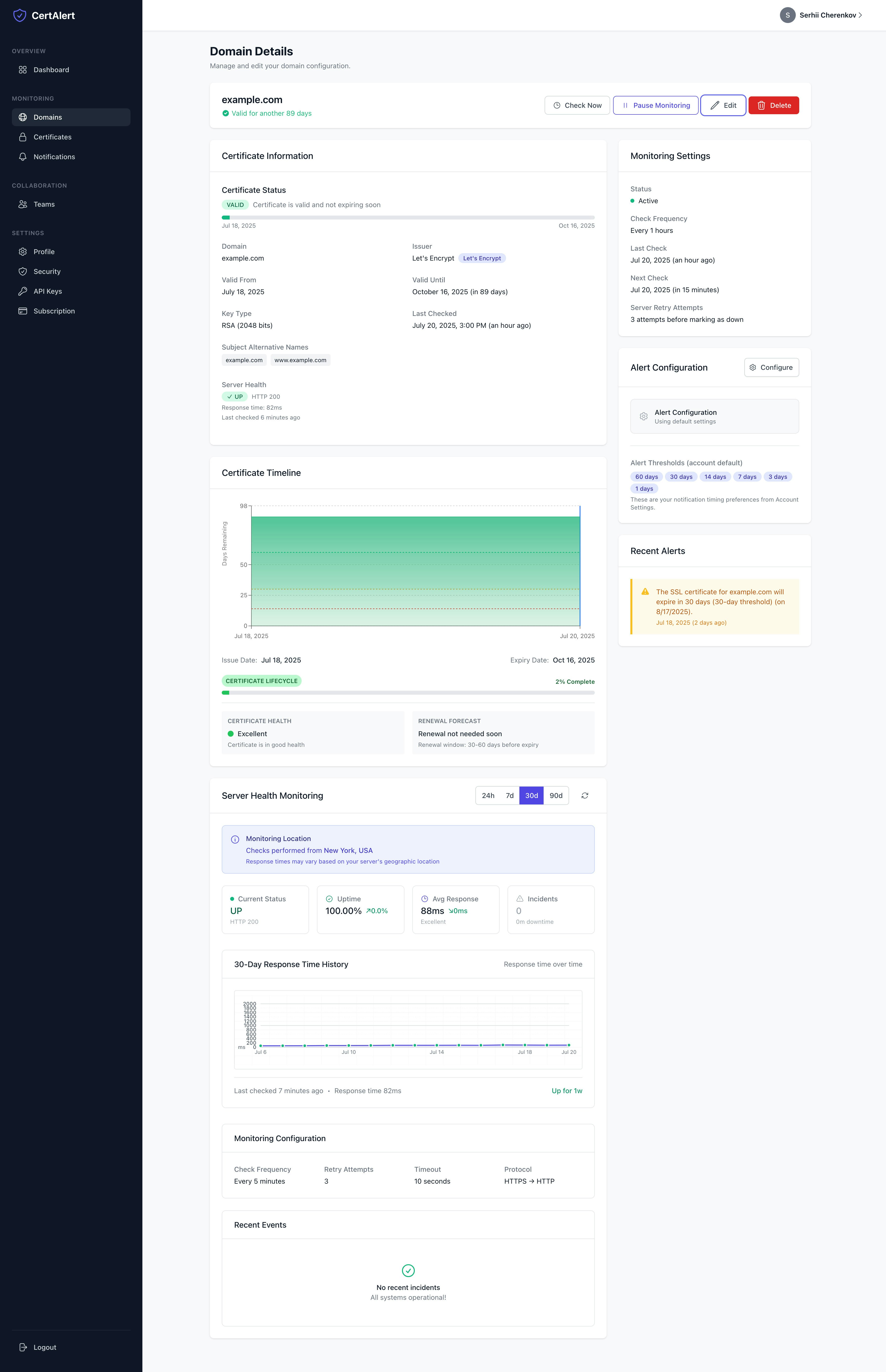886x1372 pixels.
Task: Click the Logout door icon
Action: (x=23, y=1347)
